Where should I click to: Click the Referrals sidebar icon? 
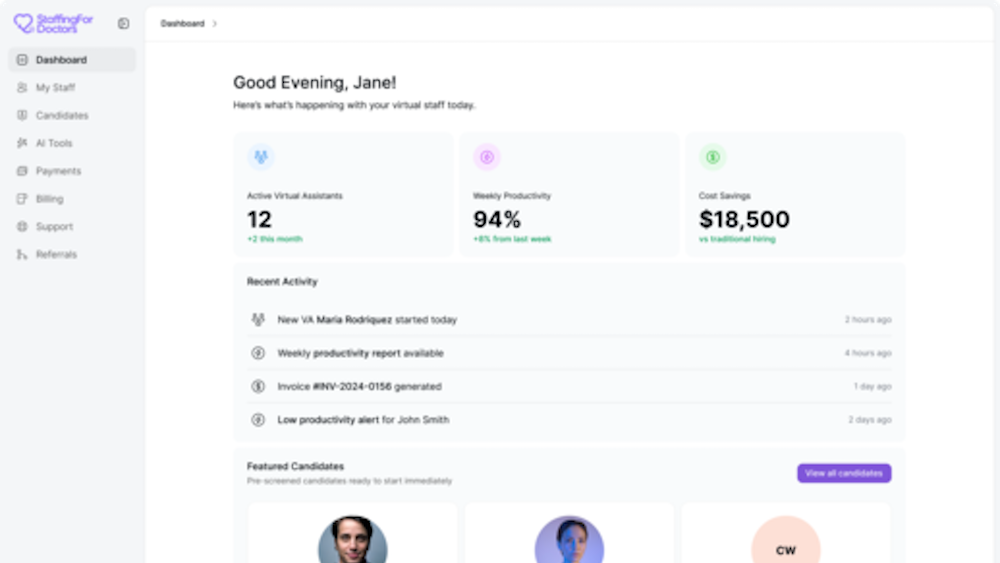tap(22, 255)
